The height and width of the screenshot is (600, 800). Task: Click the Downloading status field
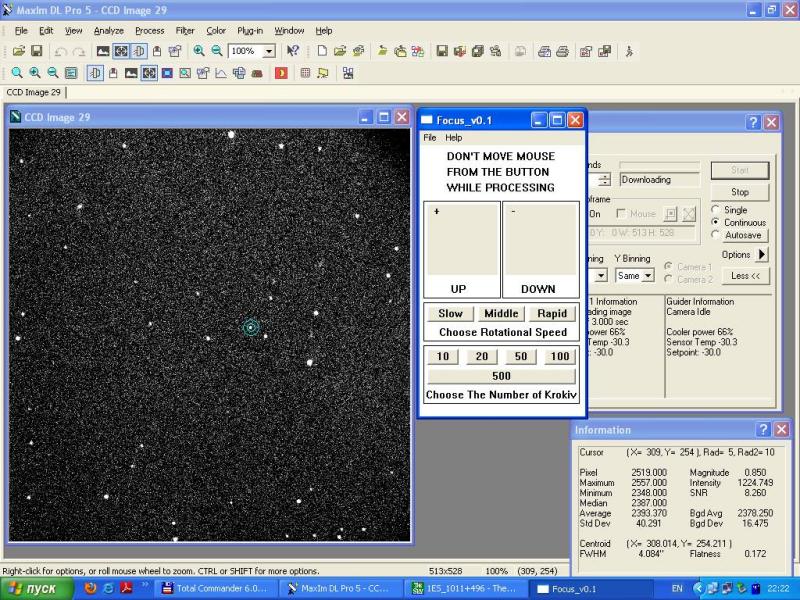click(x=659, y=180)
